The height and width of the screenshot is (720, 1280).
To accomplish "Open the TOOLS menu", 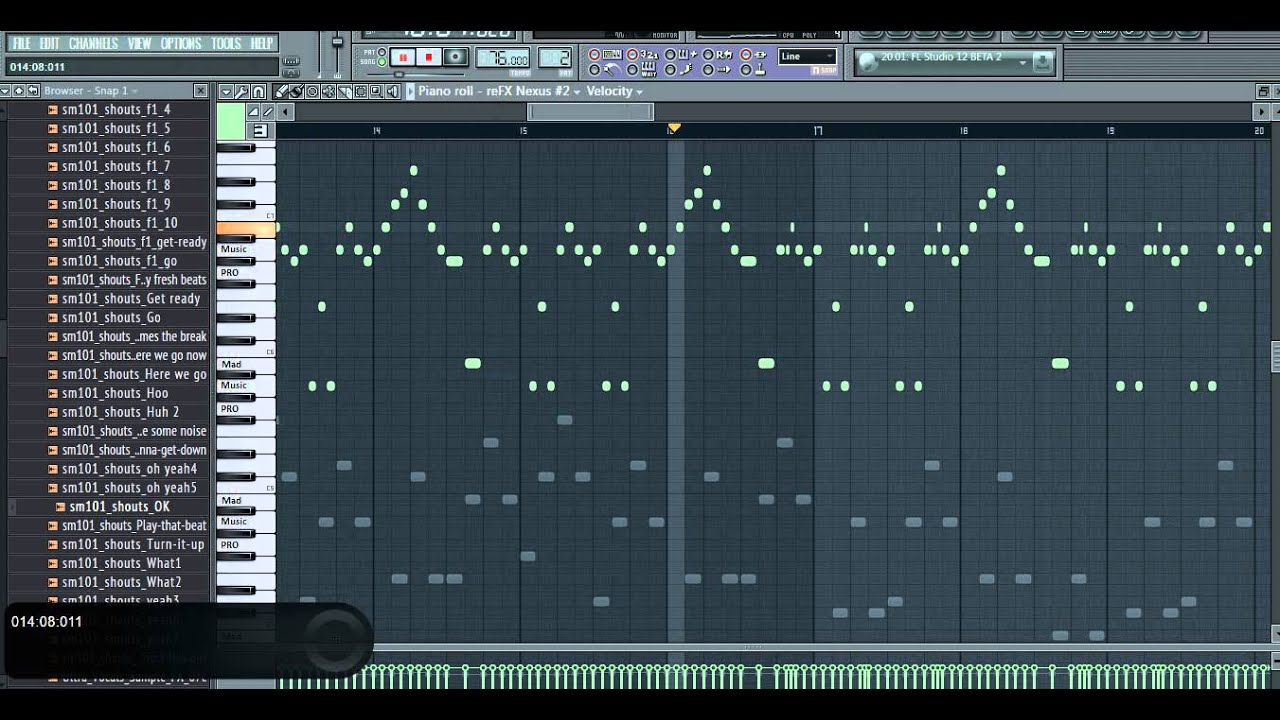I will pyautogui.click(x=226, y=43).
